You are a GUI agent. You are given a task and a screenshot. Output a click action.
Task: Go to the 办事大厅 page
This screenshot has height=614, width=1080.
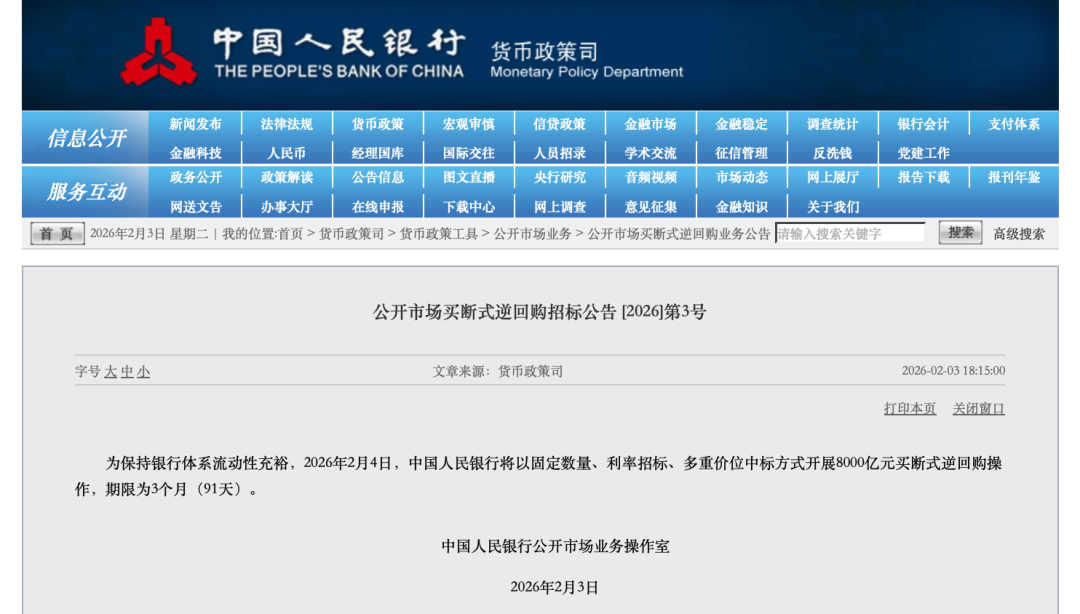point(287,207)
